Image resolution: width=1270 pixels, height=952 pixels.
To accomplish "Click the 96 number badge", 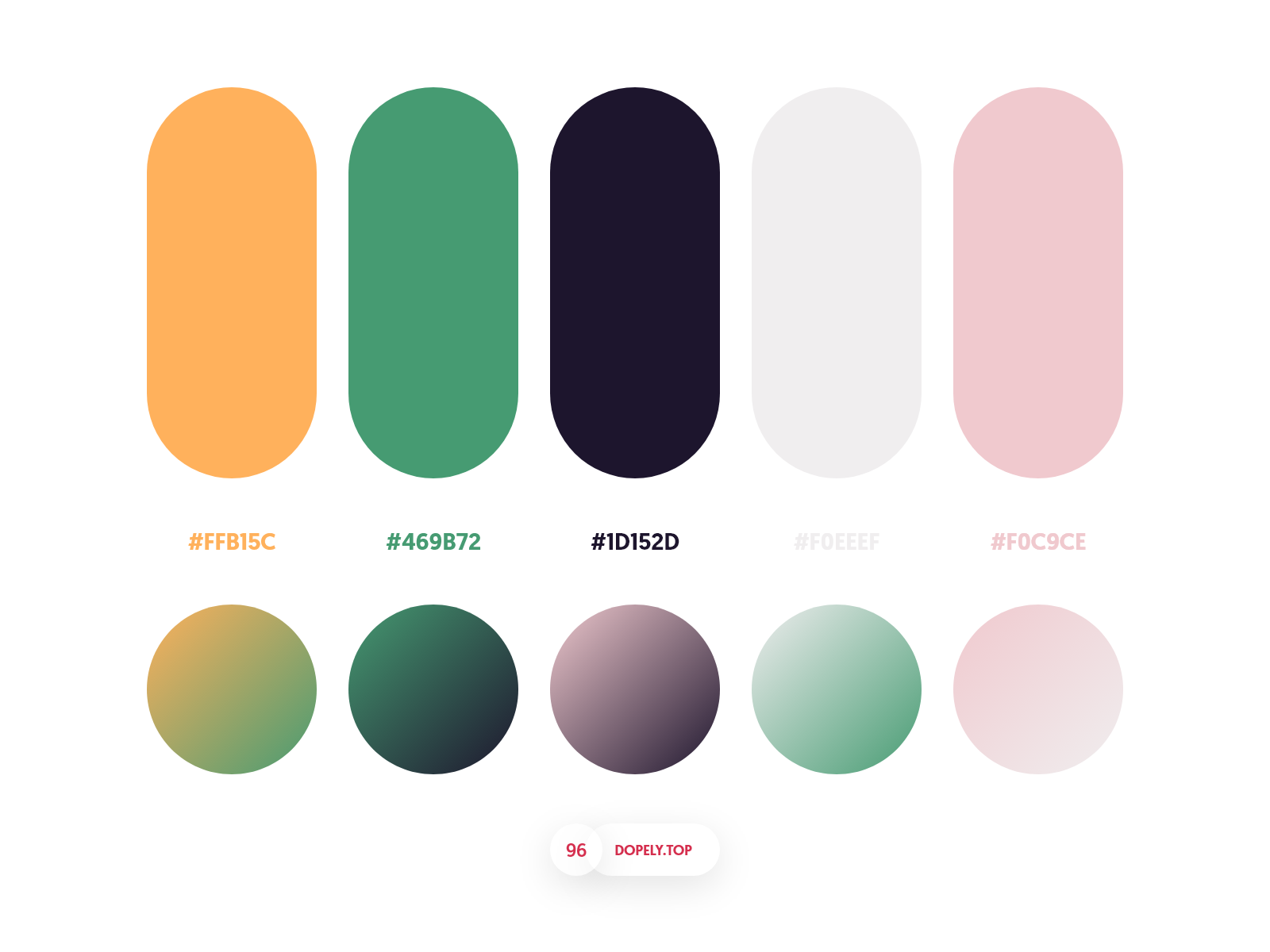I will [x=576, y=850].
